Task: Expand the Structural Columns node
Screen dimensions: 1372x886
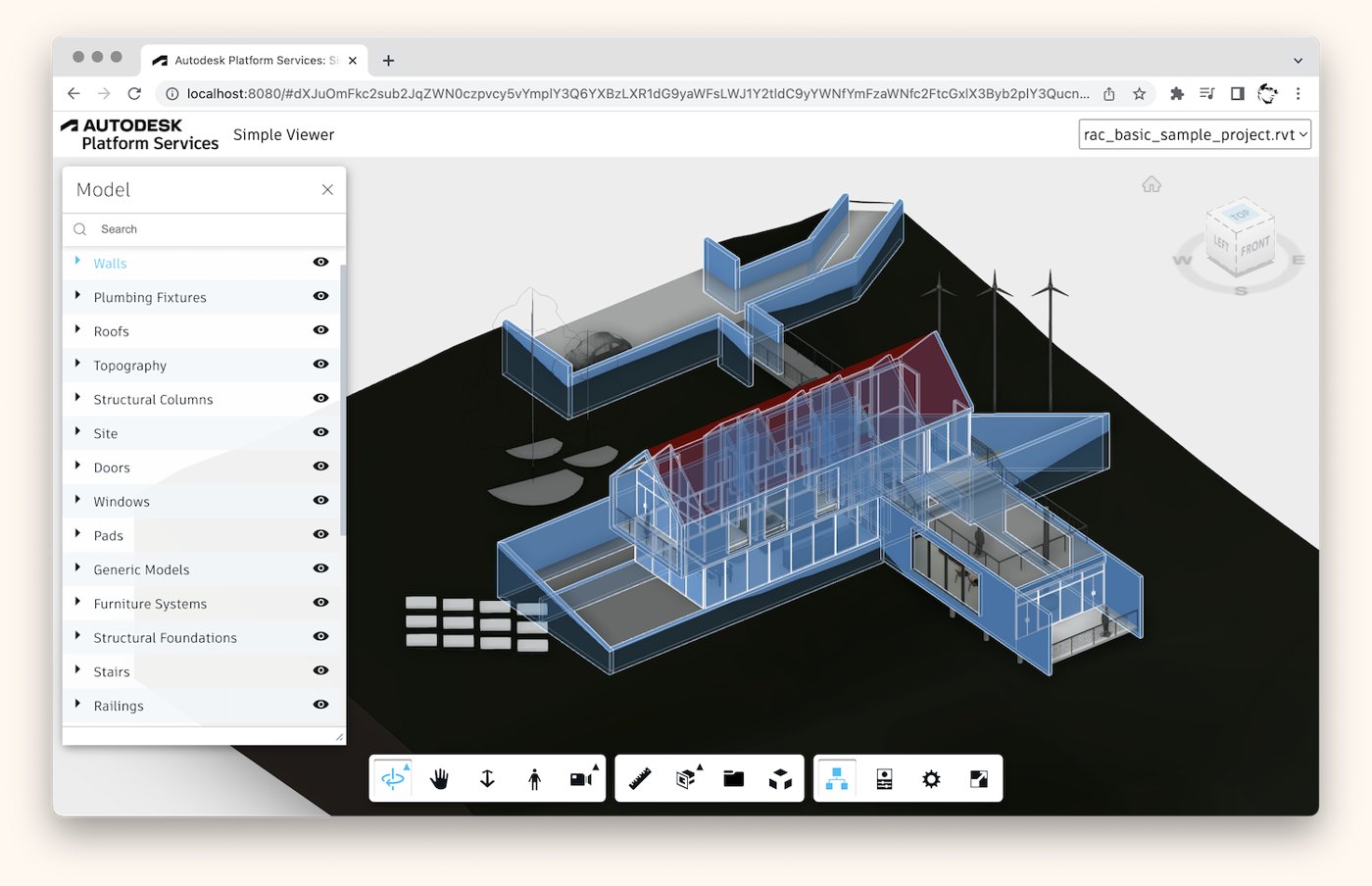Action: pyautogui.click(x=77, y=397)
